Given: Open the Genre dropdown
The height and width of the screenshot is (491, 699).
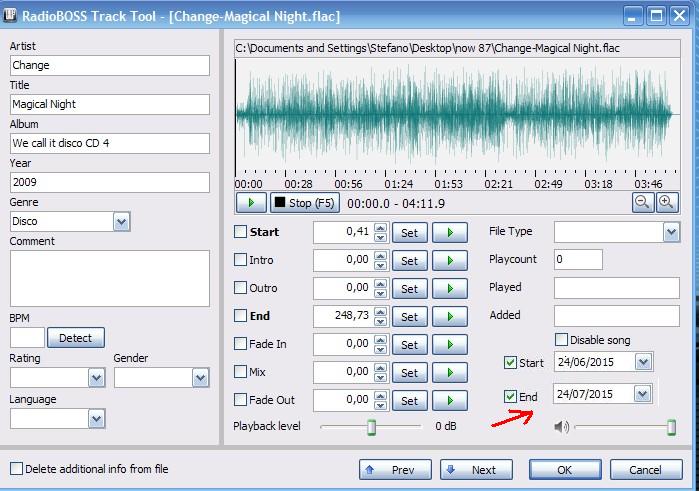Looking at the screenshot, I should point(121,222).
